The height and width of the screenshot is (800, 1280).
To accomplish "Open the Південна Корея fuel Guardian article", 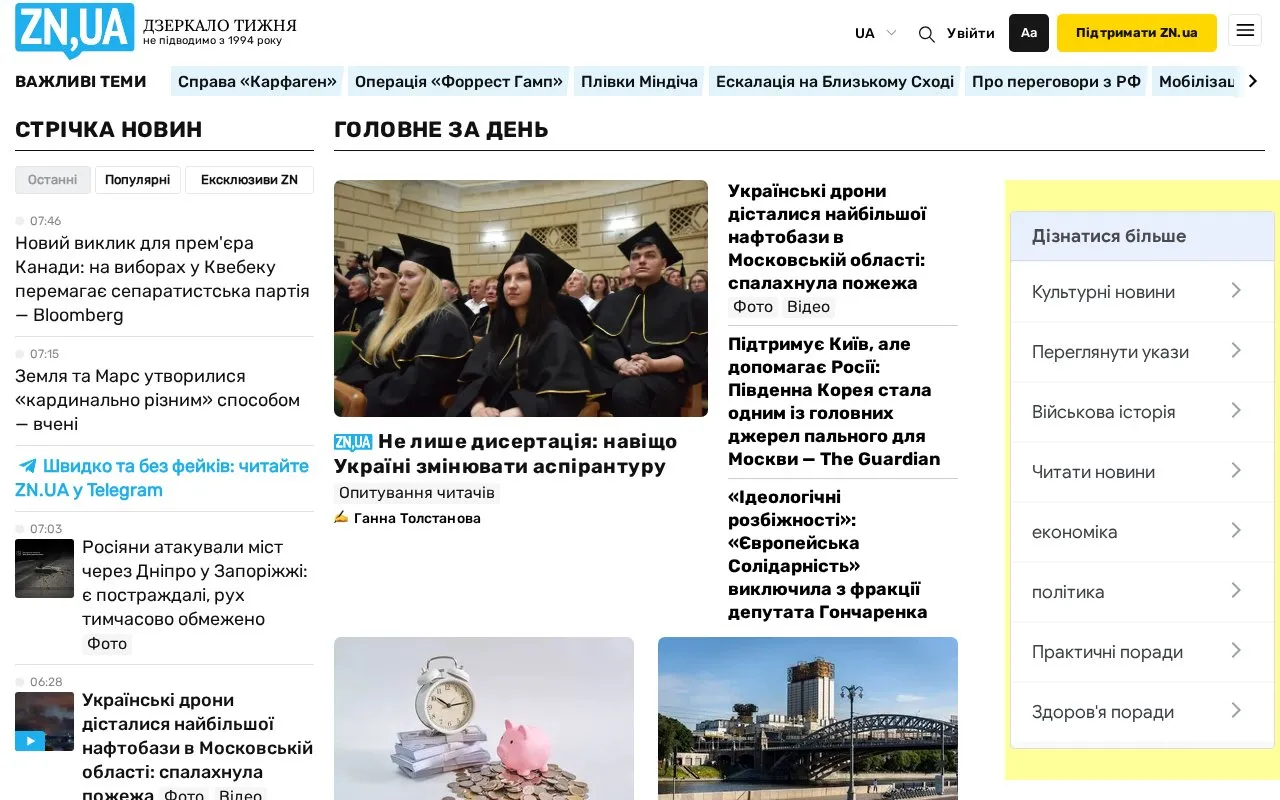I will 834,402.
